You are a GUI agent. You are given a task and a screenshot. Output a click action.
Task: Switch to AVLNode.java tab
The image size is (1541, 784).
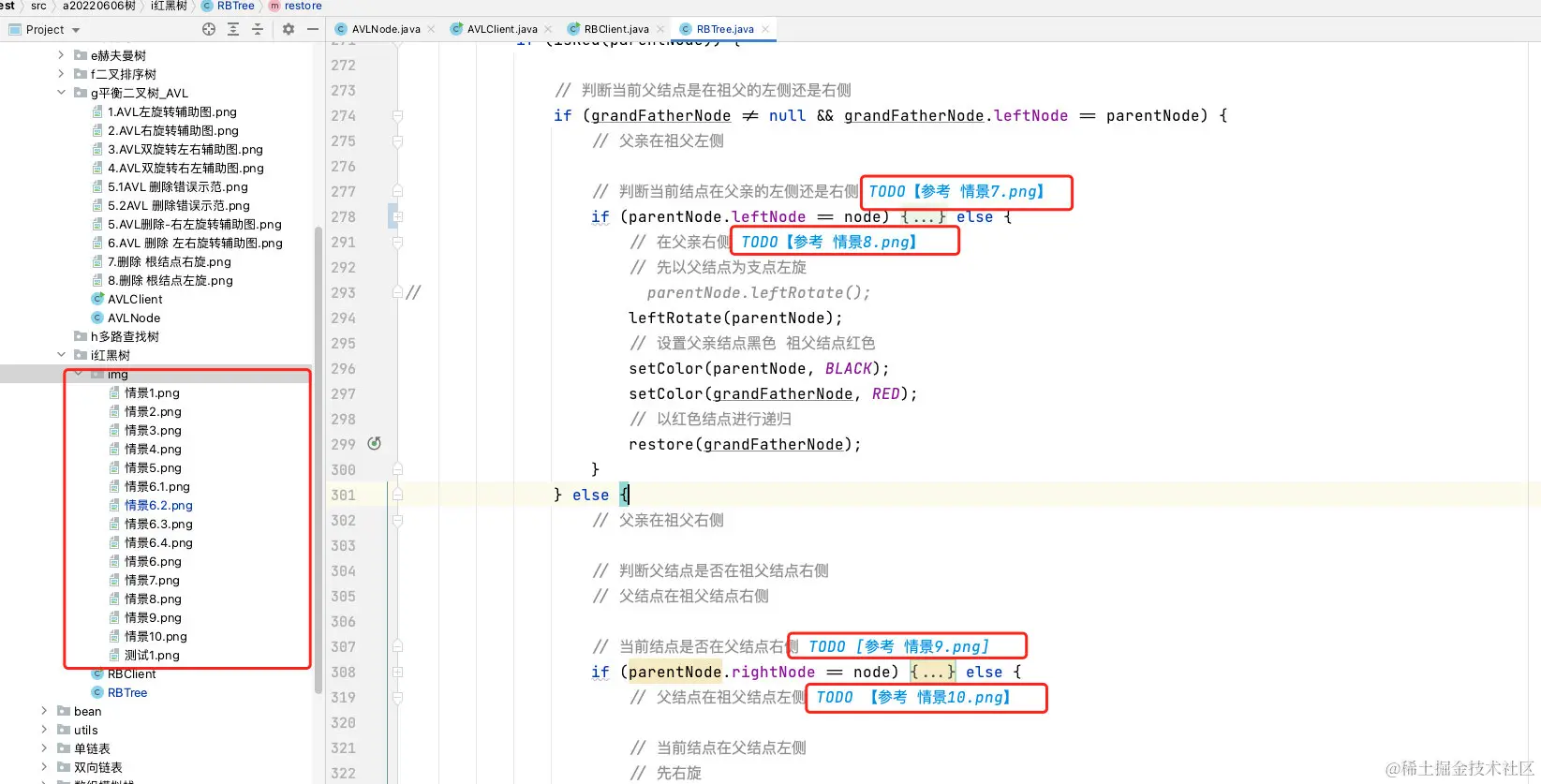tap(386, 29)
